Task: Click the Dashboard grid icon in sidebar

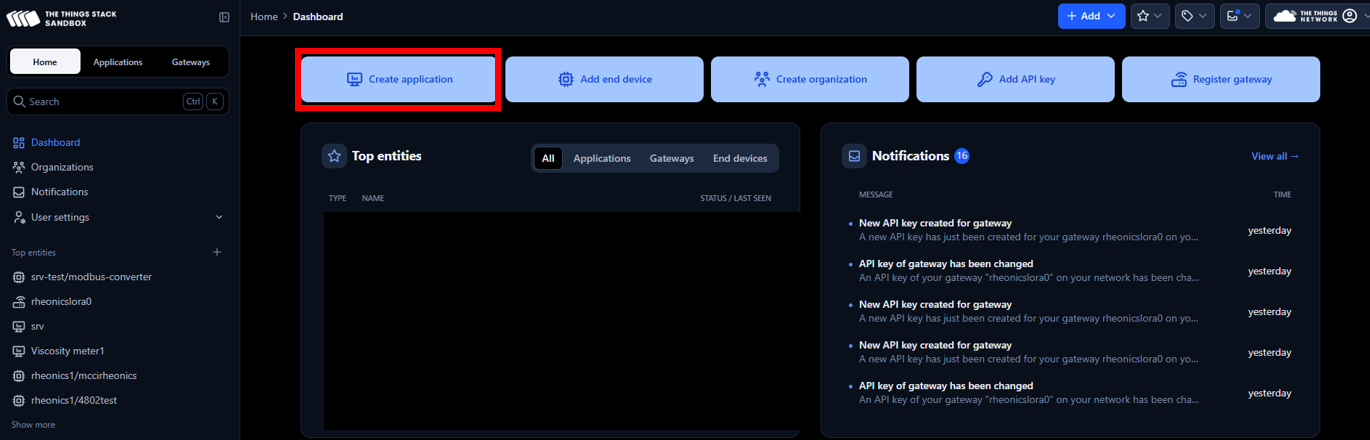Action: (18, 143)
